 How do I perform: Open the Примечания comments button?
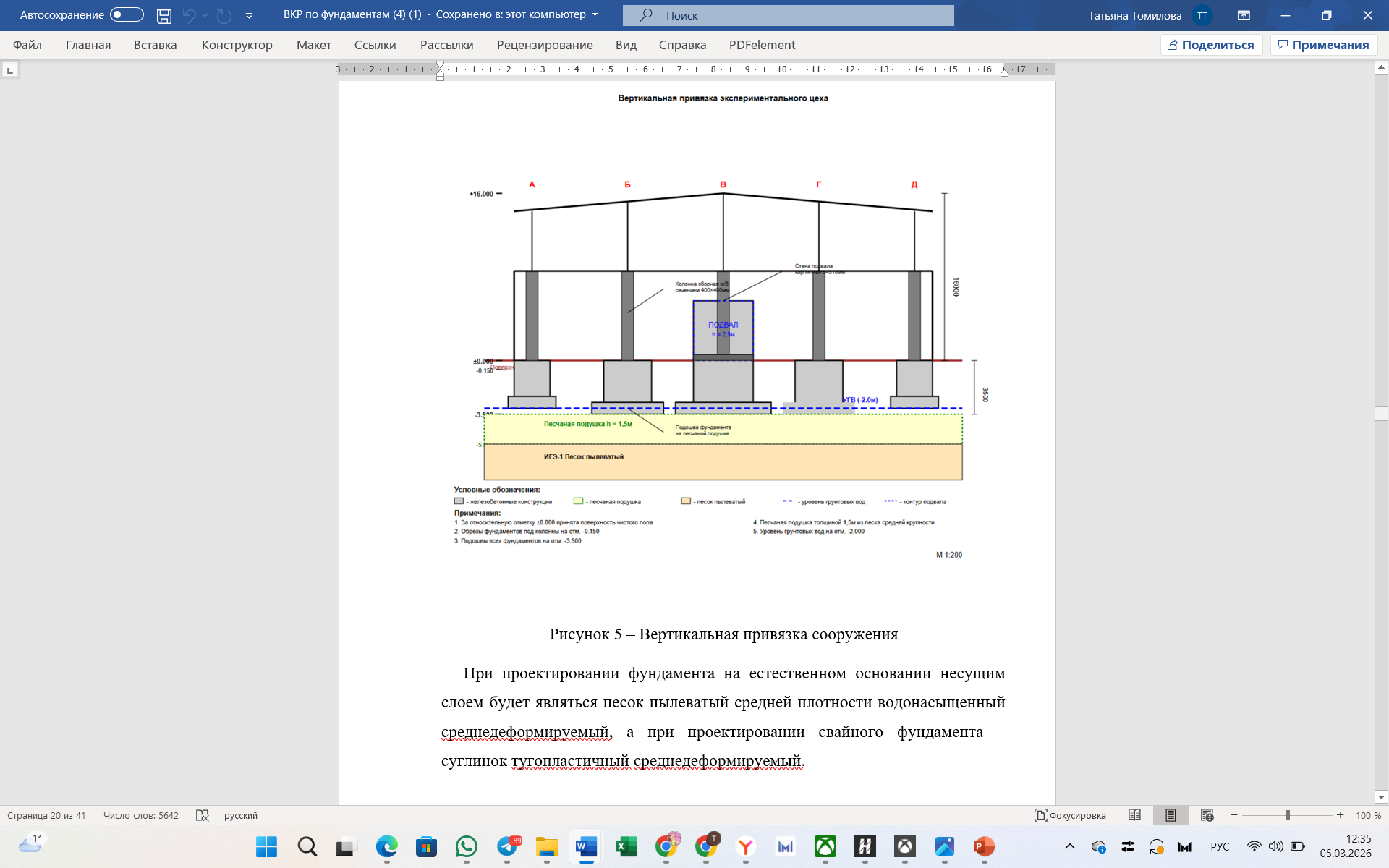(x=1324, y=45)
